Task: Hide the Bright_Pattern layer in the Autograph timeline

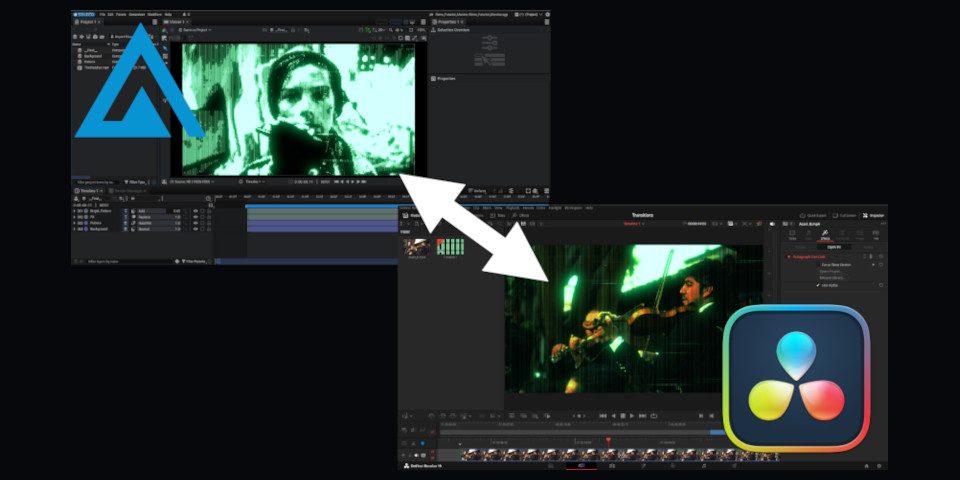Action: [x=194, y=211]
